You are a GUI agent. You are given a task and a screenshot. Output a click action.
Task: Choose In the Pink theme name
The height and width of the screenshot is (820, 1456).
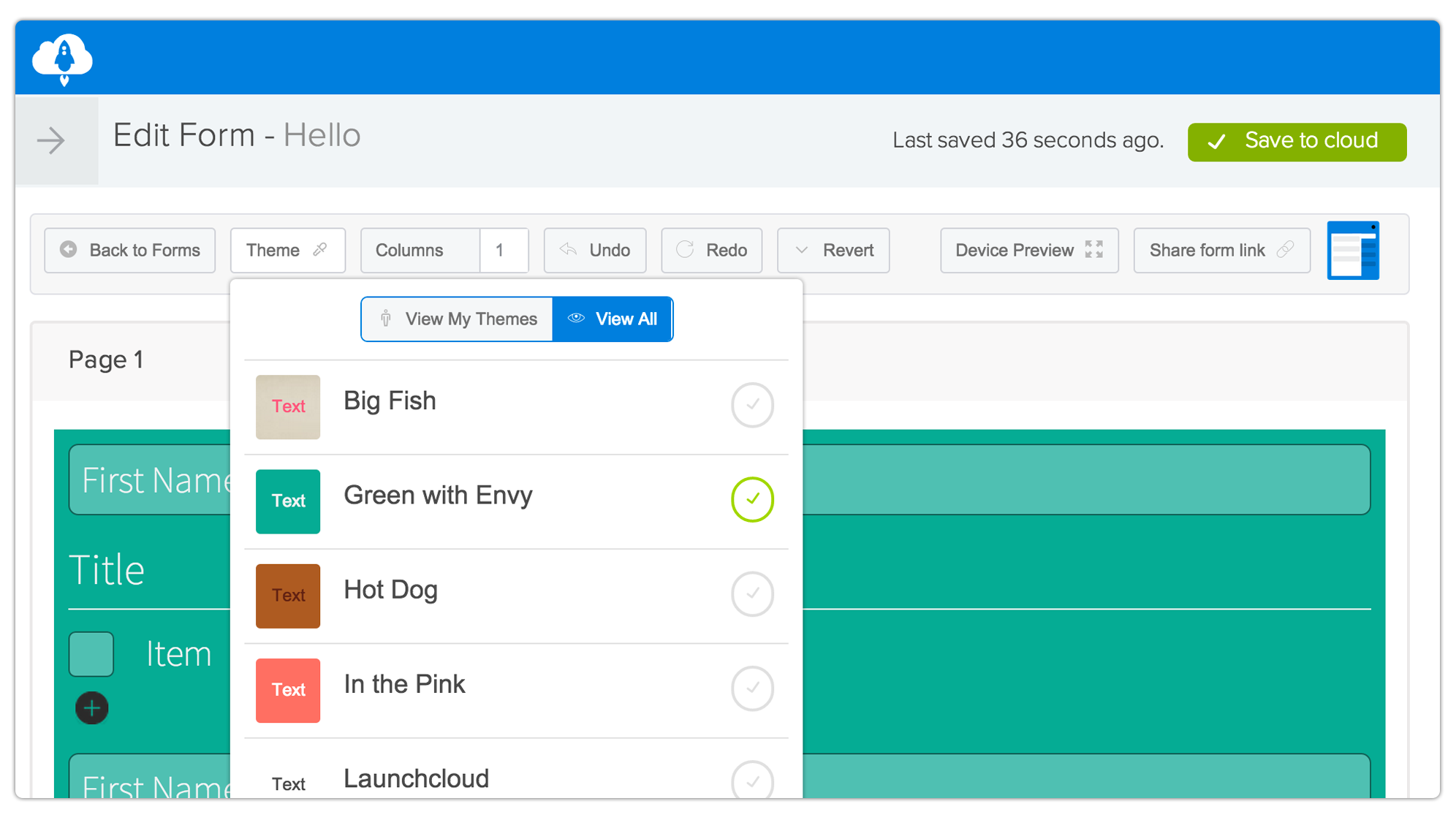pyautogui.click(x=404, y=684)
